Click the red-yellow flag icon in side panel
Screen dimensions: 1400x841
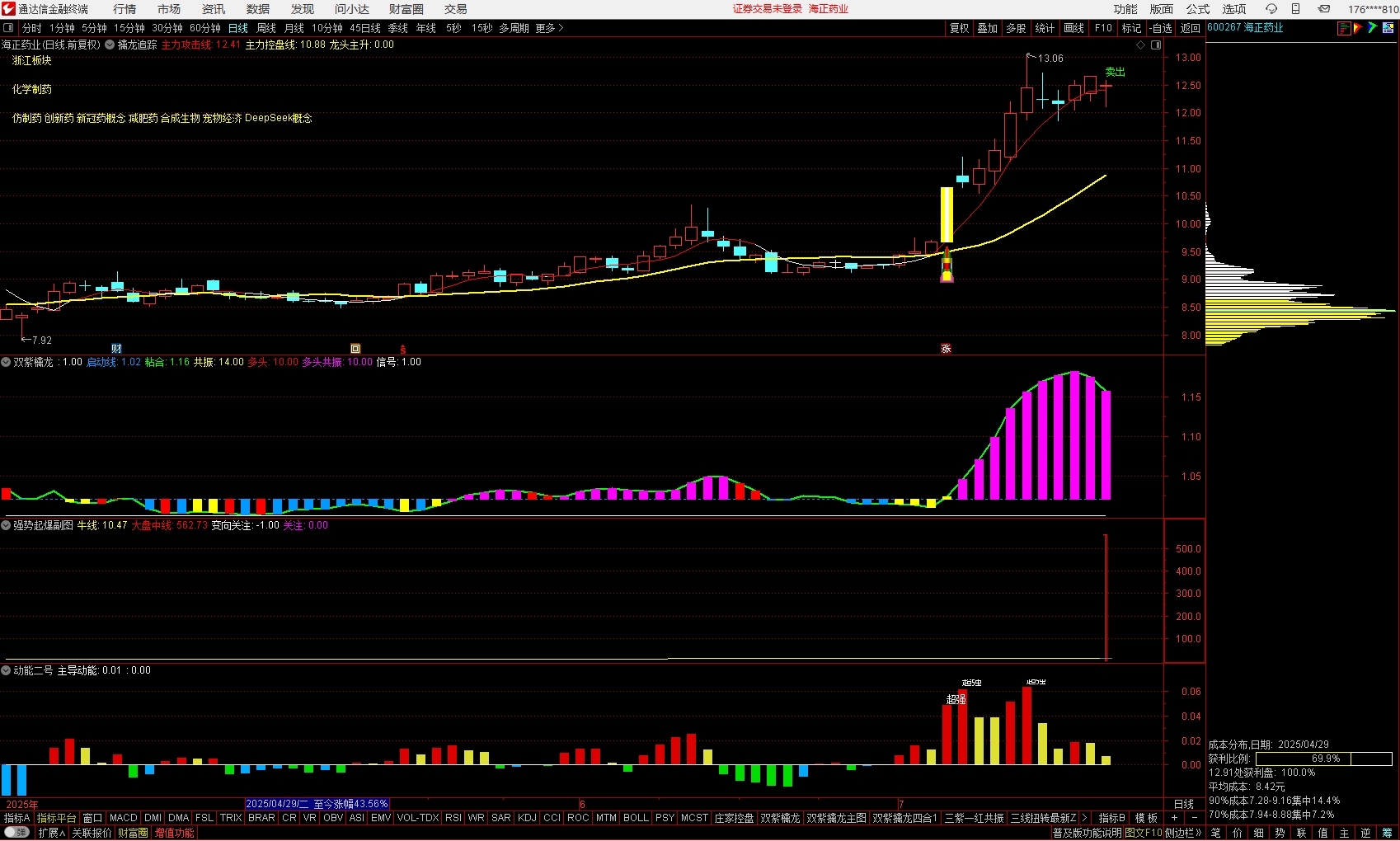[1358, 28]
